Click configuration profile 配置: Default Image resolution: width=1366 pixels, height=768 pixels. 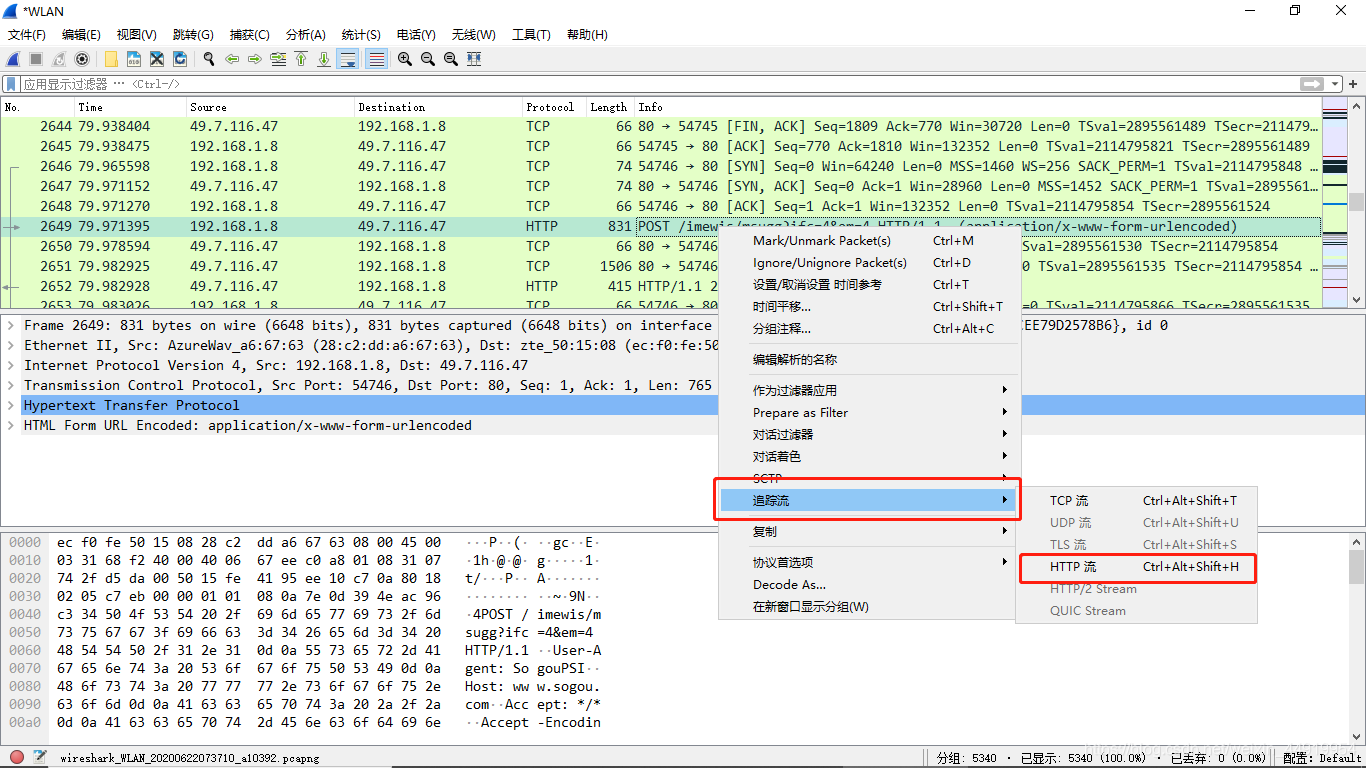point(1322,757)
